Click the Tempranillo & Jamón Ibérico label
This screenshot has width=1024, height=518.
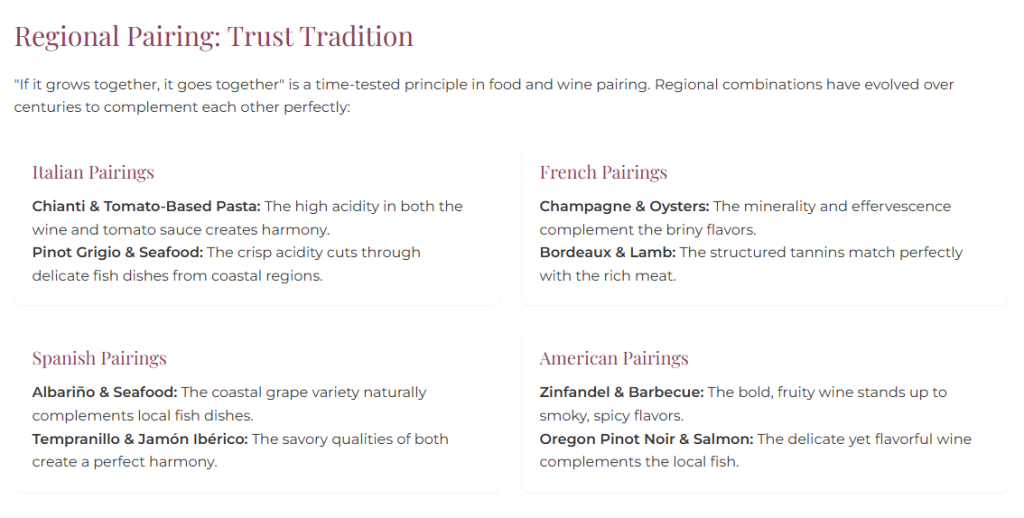pyautogui.click(x=140, y=439)
